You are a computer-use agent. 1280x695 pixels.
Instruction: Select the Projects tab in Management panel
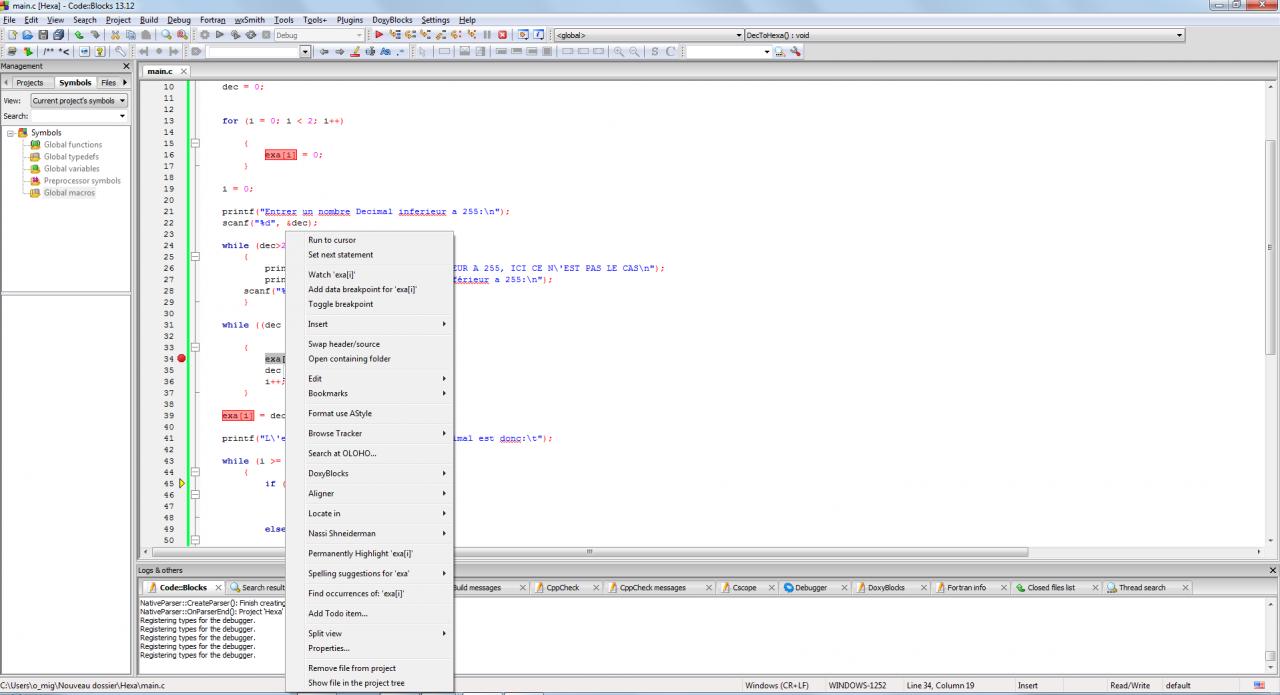click(29, 83)
